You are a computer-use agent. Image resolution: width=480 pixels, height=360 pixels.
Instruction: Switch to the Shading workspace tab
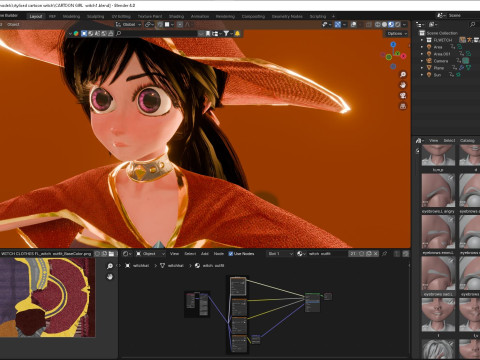point(176,16)
